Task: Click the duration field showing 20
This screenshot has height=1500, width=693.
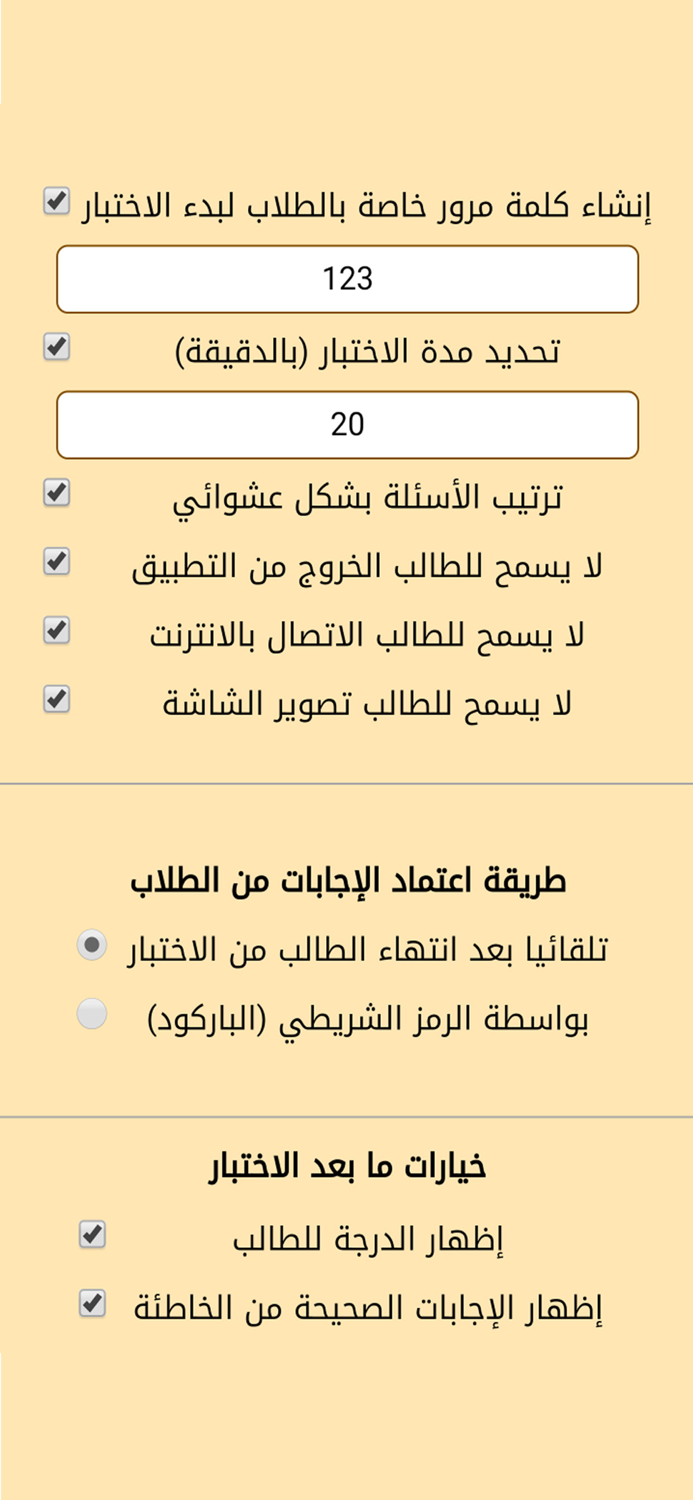Action: [x=348, y=424]
